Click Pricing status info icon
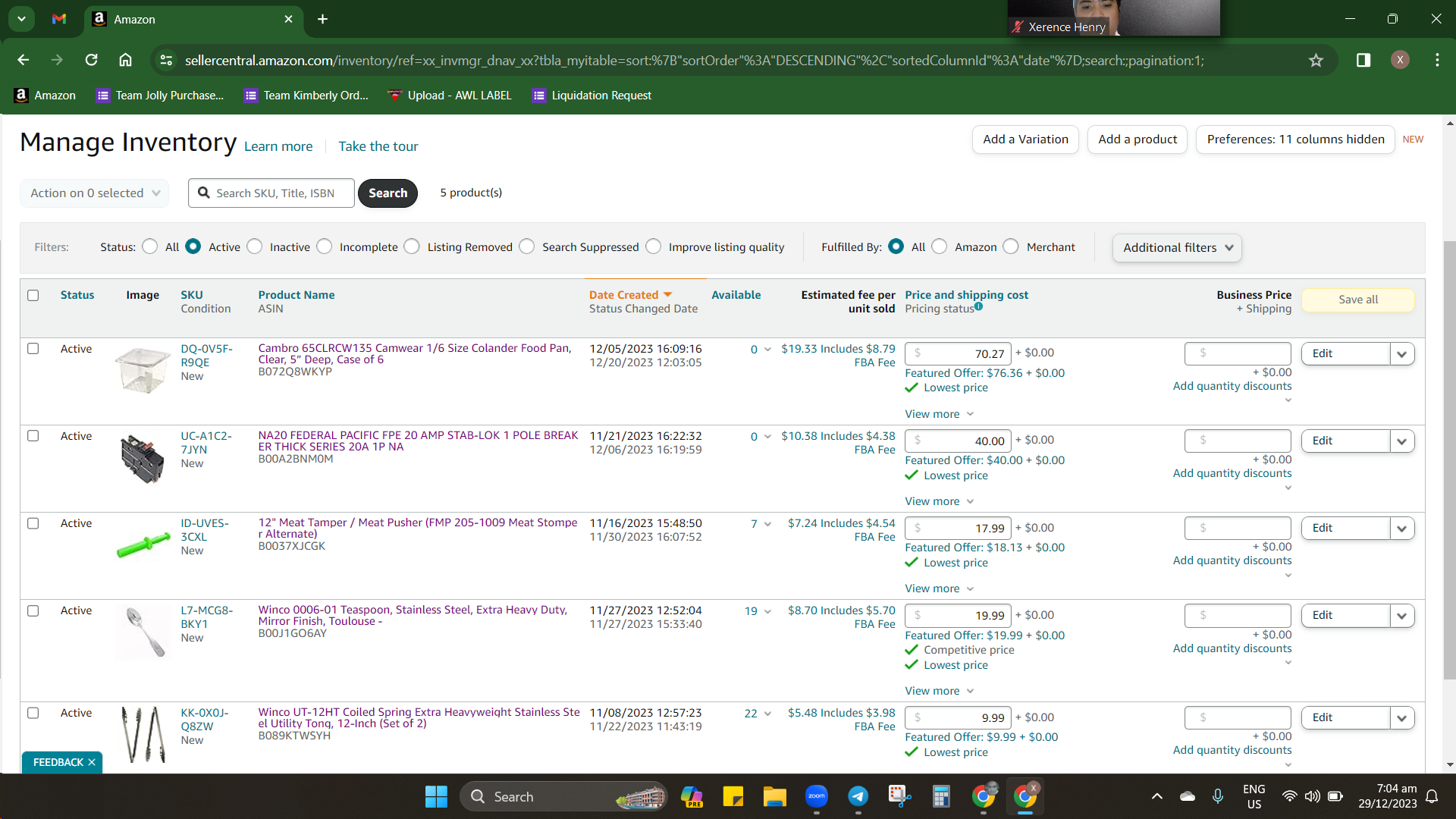 point(978,306)
